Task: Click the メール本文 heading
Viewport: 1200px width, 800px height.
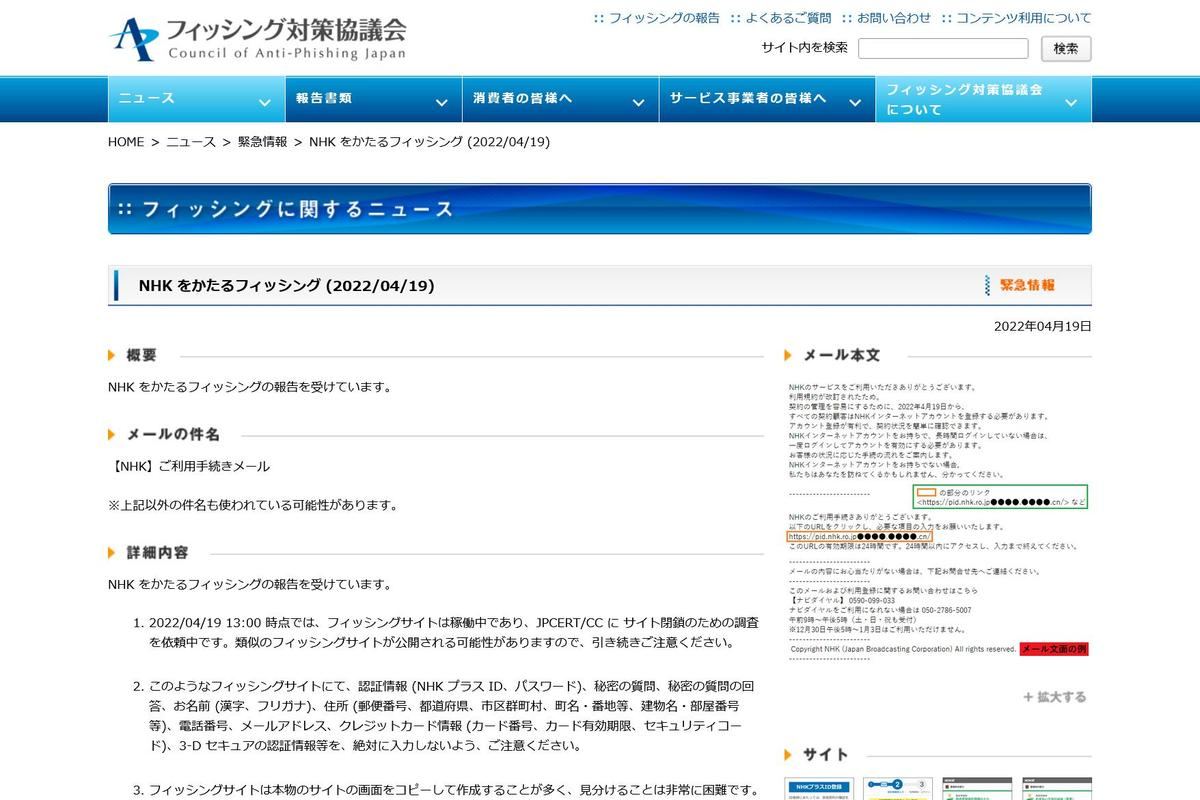Action: tap(842, 355)
